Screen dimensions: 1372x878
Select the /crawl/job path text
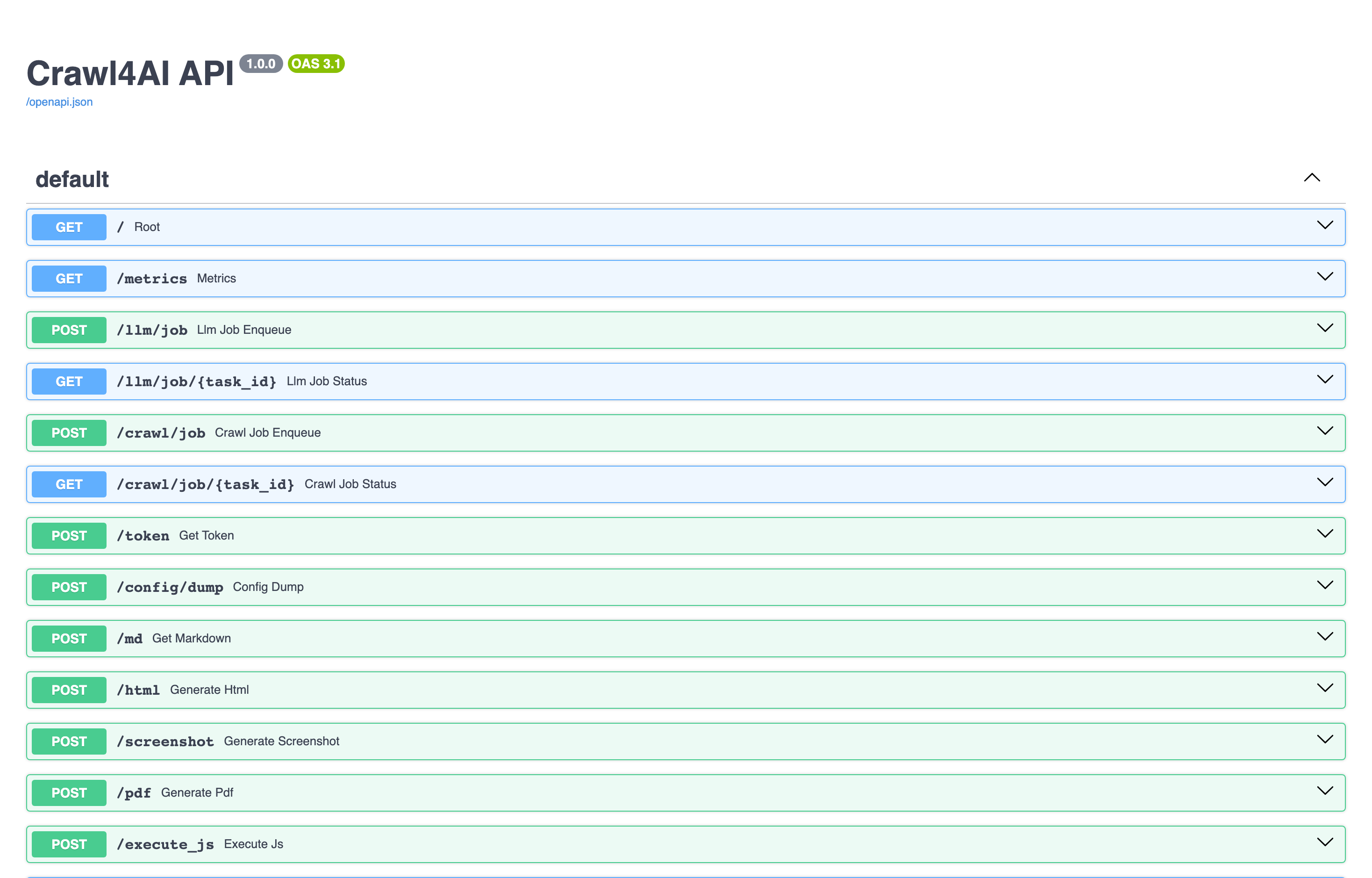pyautogui.click(x=161, y=433)
